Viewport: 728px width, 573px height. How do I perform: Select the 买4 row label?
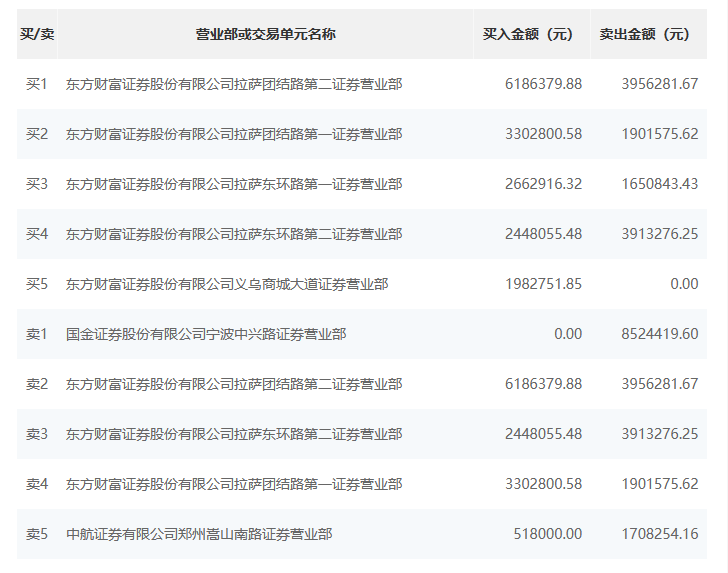pyautogui.click(x=37, y=234)
